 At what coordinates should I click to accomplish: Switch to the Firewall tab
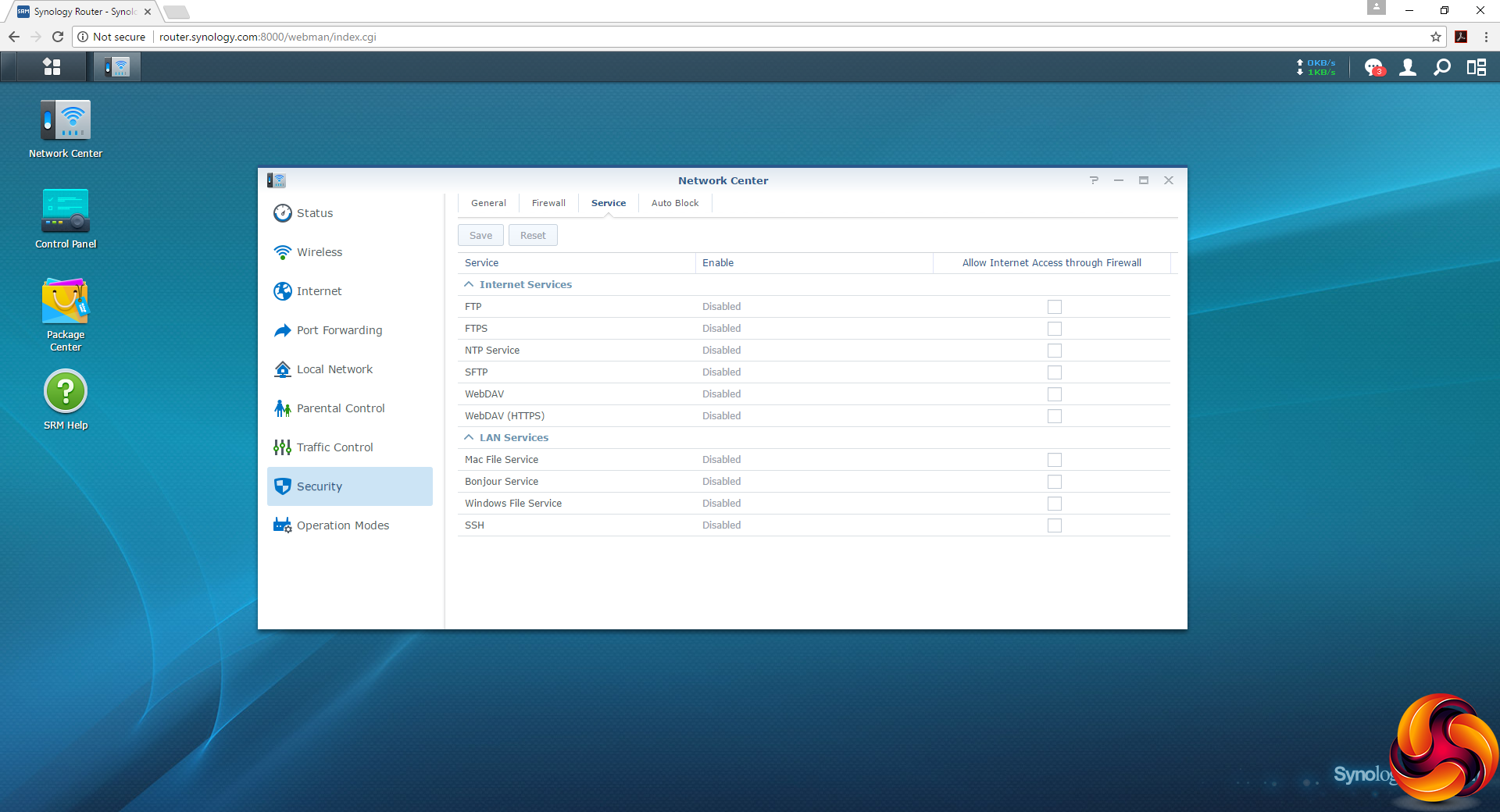[x=548, y=203]
